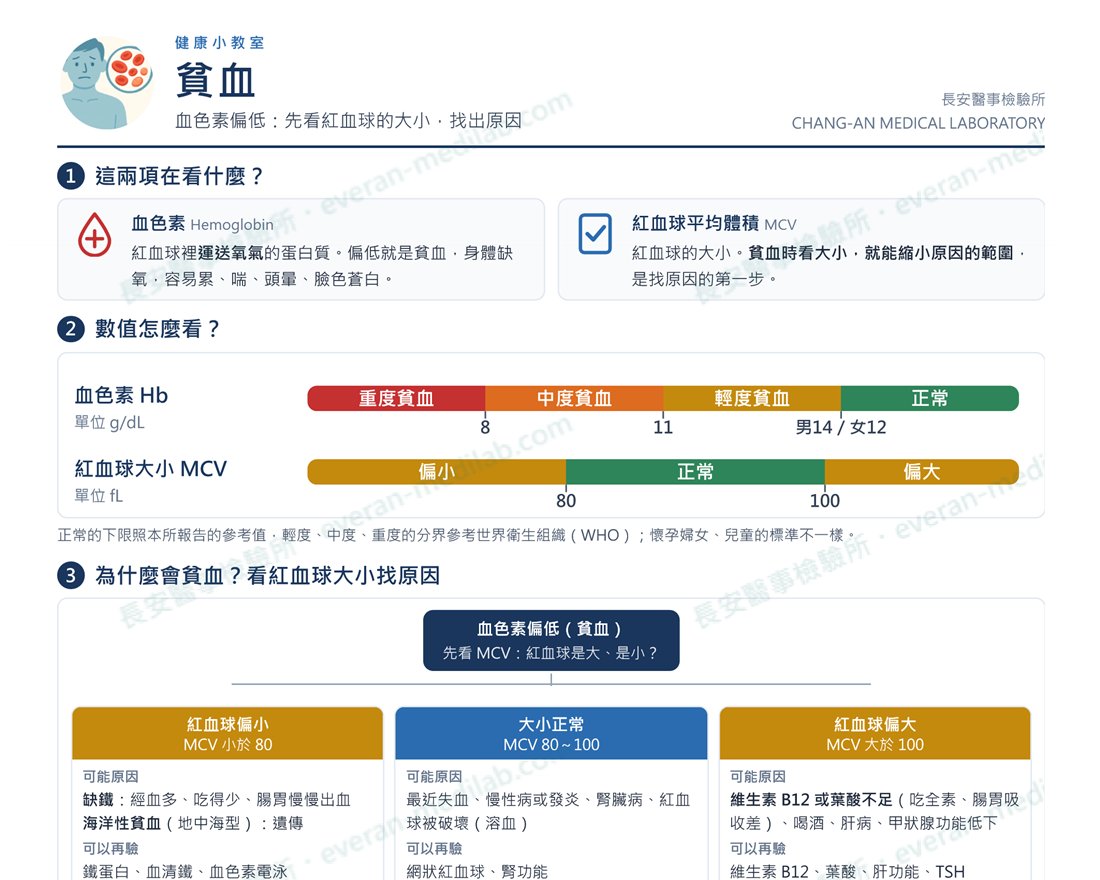The image size is (1100, 880).
Task: Click the 缺鐵 cause line
Action: (x=217, y=800)
